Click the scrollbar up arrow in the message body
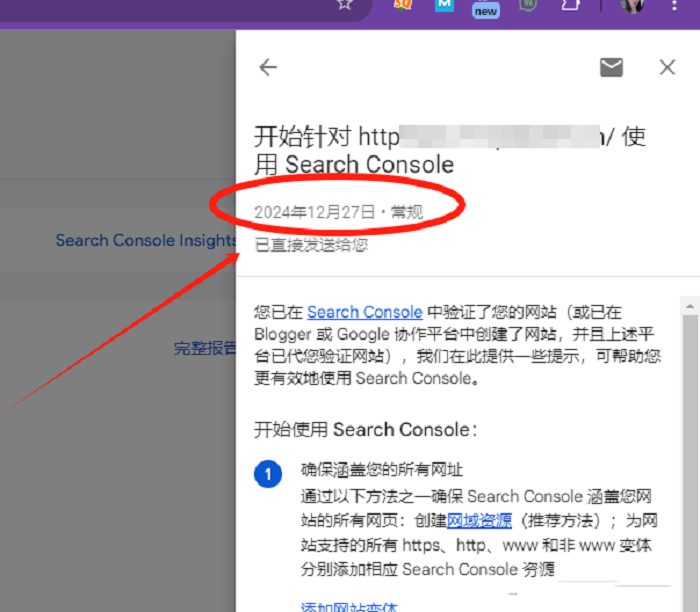The width and height of the screenshot is (700, 612). point(690,306)
